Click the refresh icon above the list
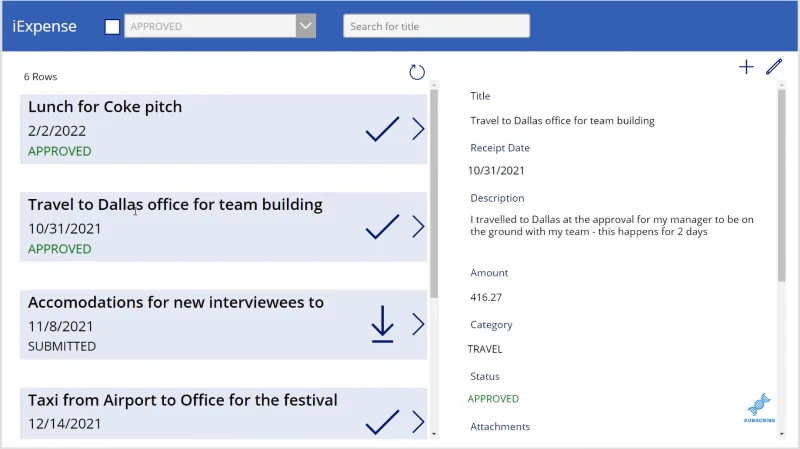 click(417, 72)
